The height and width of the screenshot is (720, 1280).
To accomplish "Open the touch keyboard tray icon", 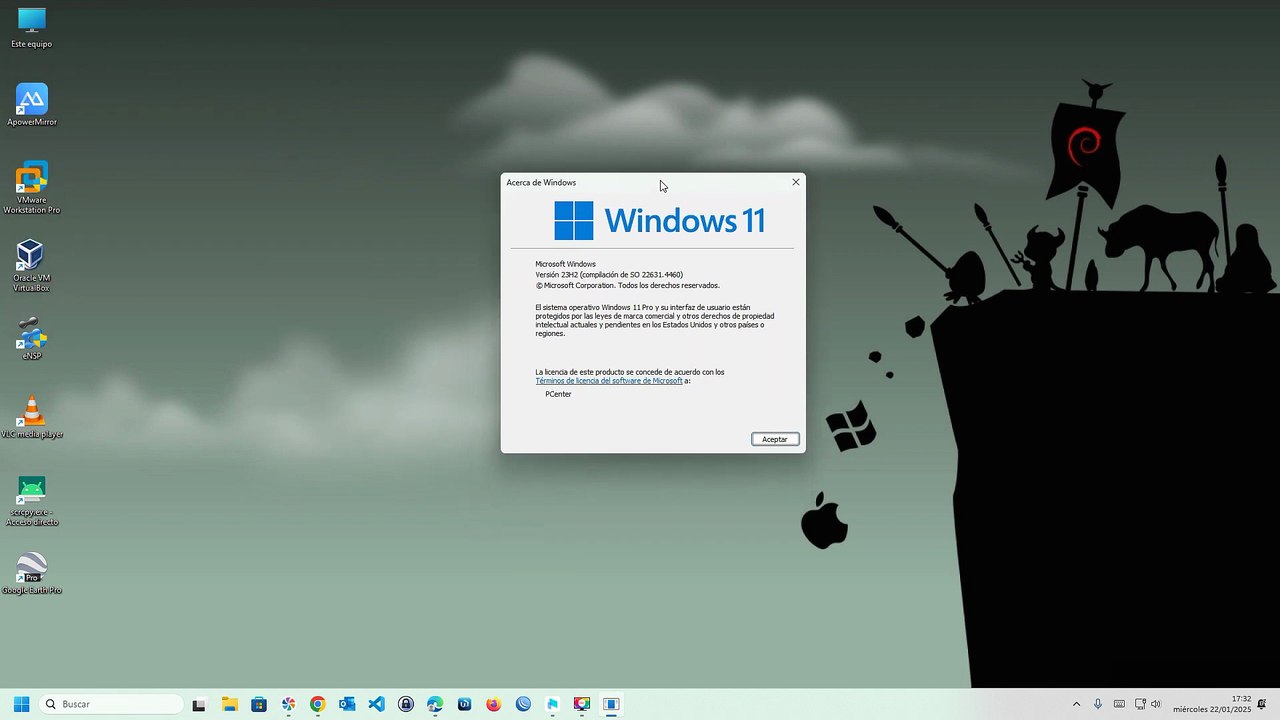I will pos(1119,704).
